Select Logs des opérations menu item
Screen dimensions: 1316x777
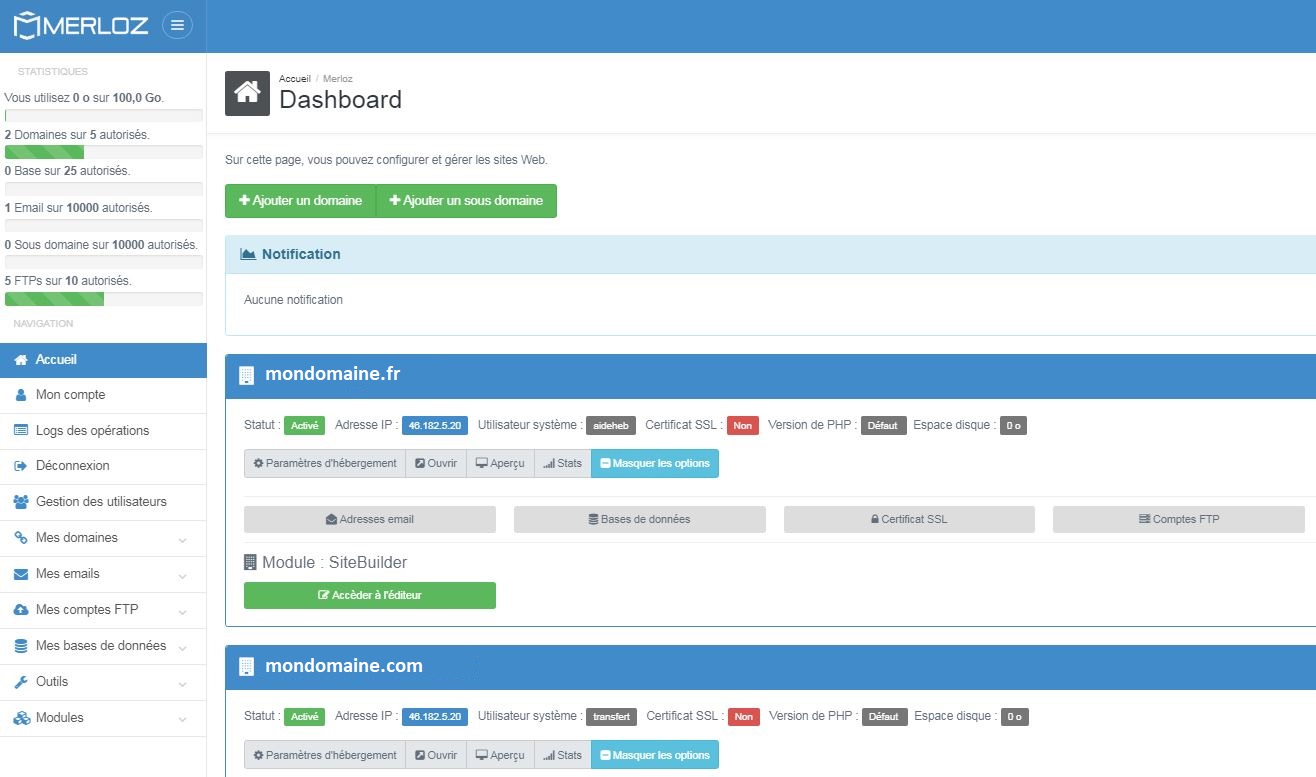[x=92, y=431]
